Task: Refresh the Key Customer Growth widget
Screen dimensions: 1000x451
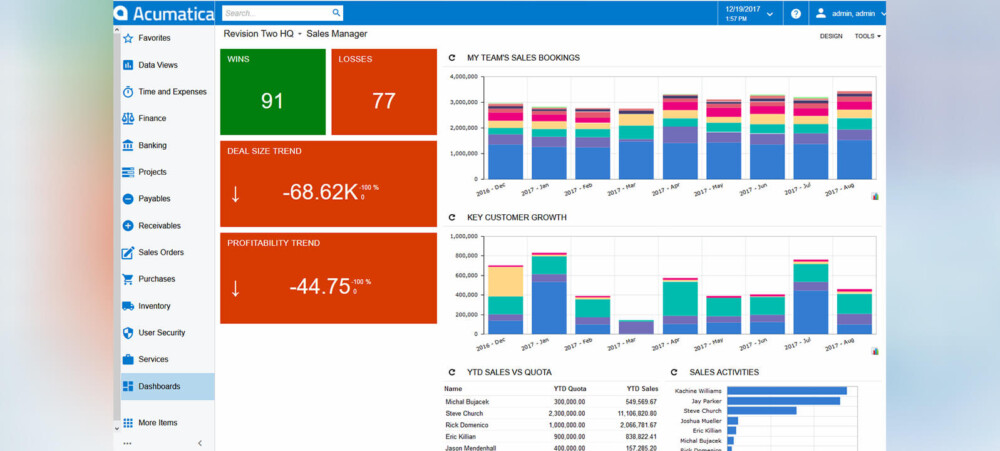Action: click(x=452, y=217)
